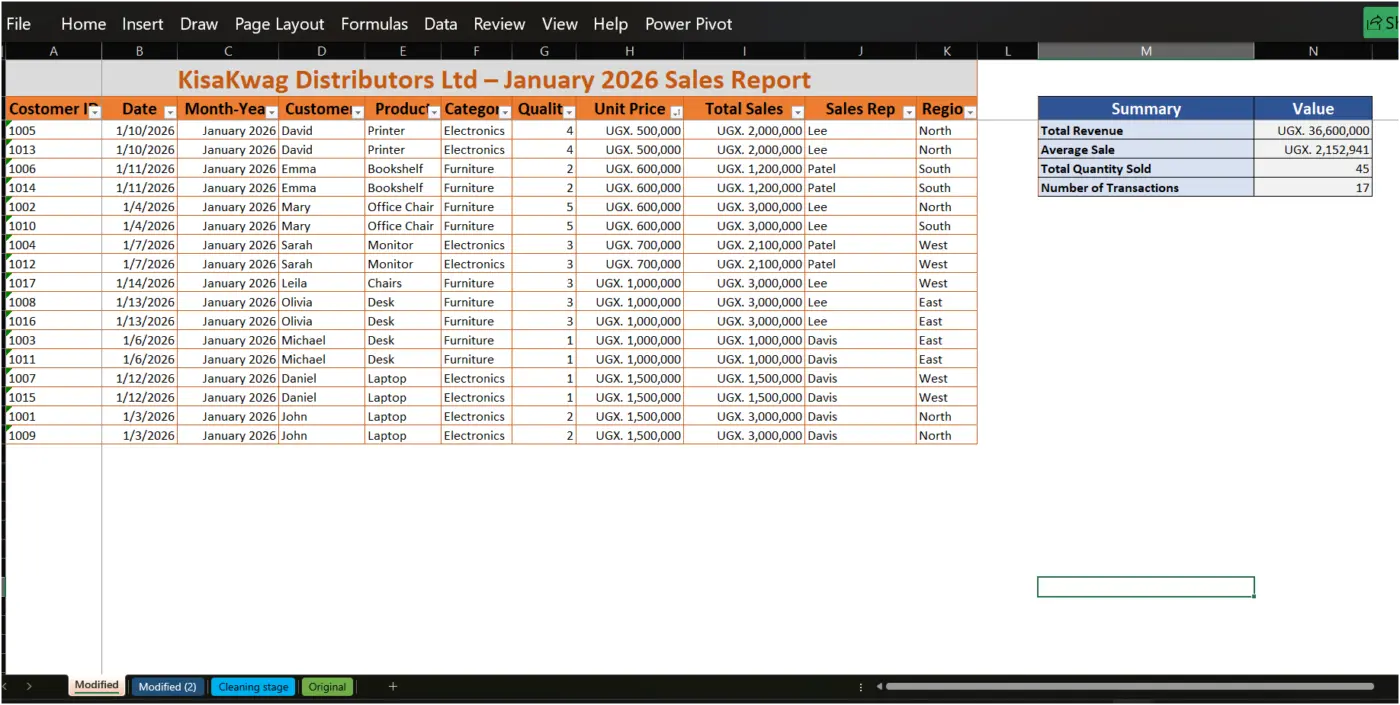Select the Total Revenue label cell

click(x=1146, y=131)
